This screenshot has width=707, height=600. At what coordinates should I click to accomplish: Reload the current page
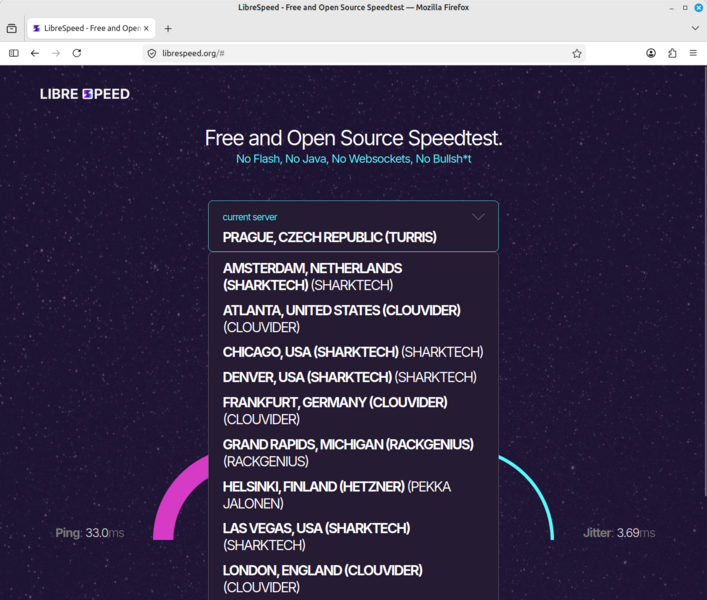(77, 53)
